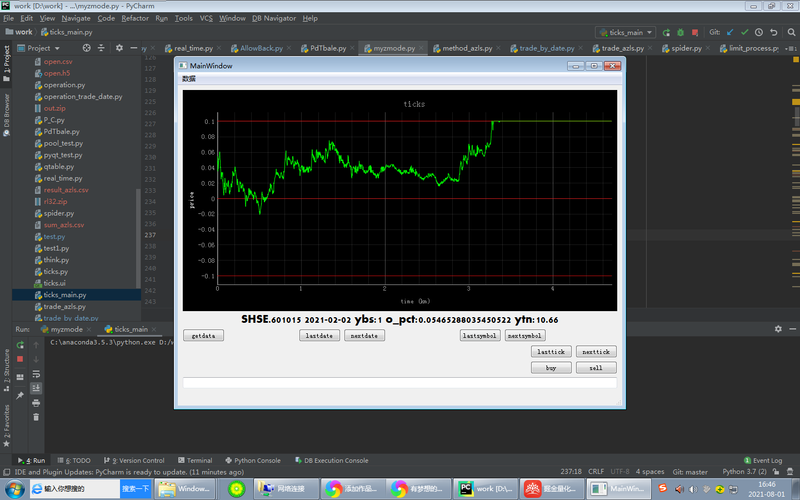Open the 数据 menu in MainWindow

coord(189,79)
